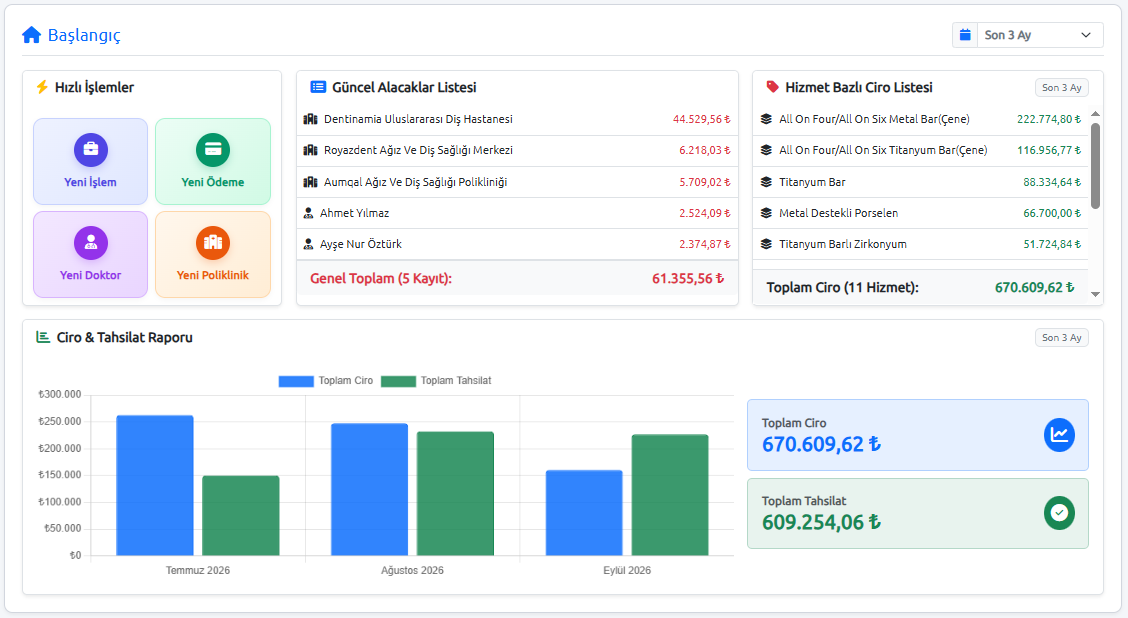1128x618 pixels.
Task: Click the credit card icon for Yeni Ödeme
Action: click(x=213, y=150)
